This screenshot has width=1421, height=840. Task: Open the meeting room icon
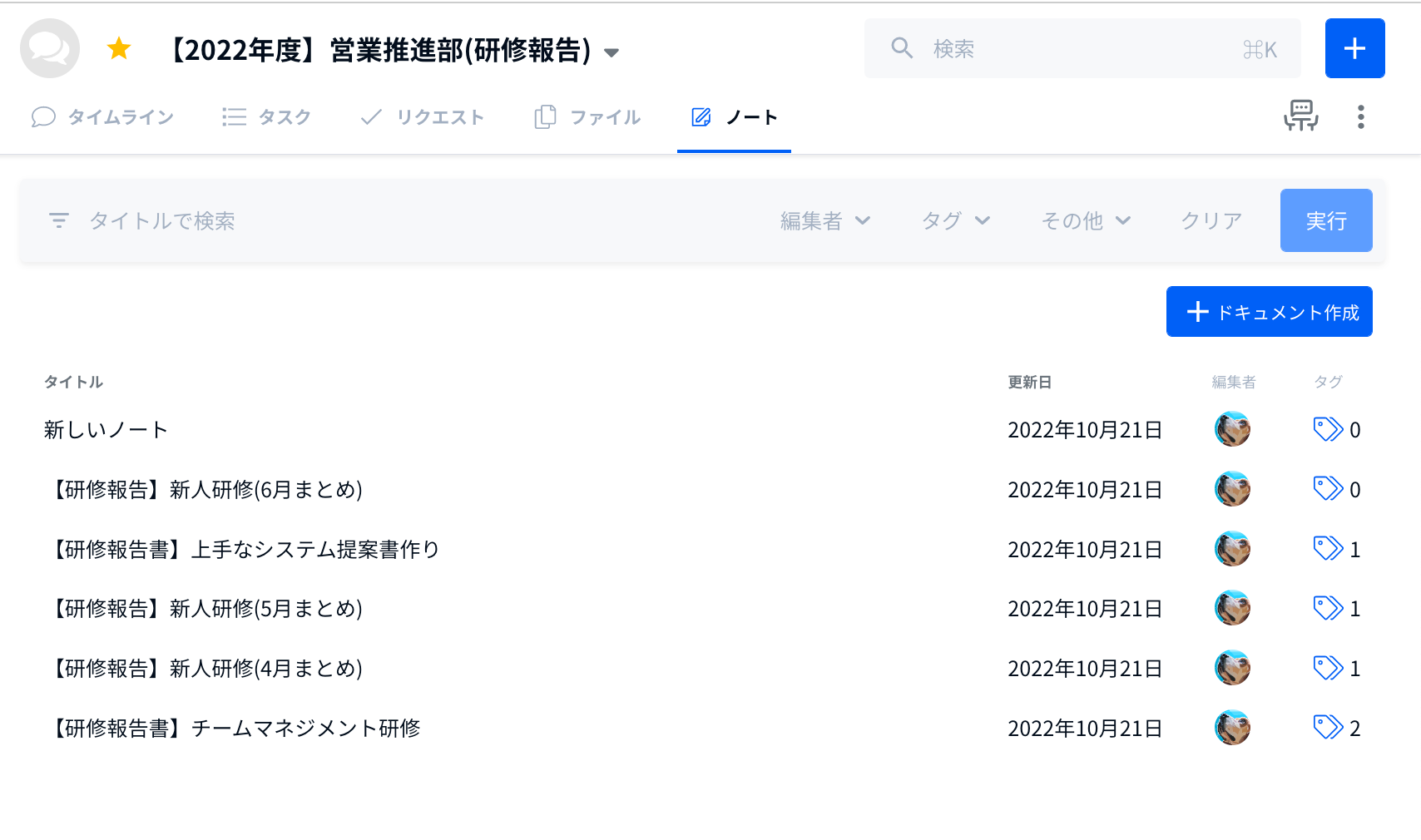tap(1300, 116)
